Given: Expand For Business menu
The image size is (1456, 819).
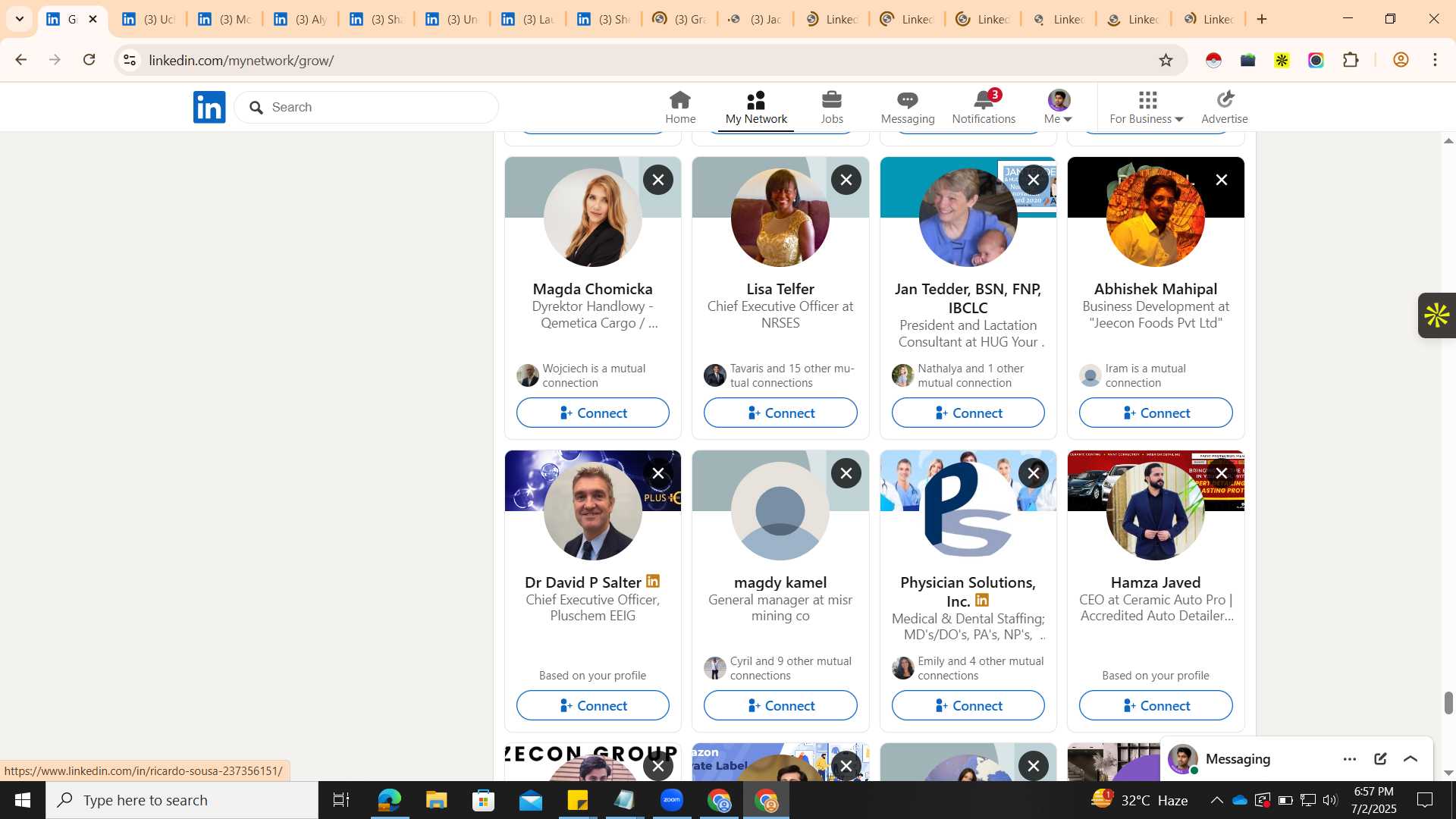Looking at the screenshot, I should 1147,107.
